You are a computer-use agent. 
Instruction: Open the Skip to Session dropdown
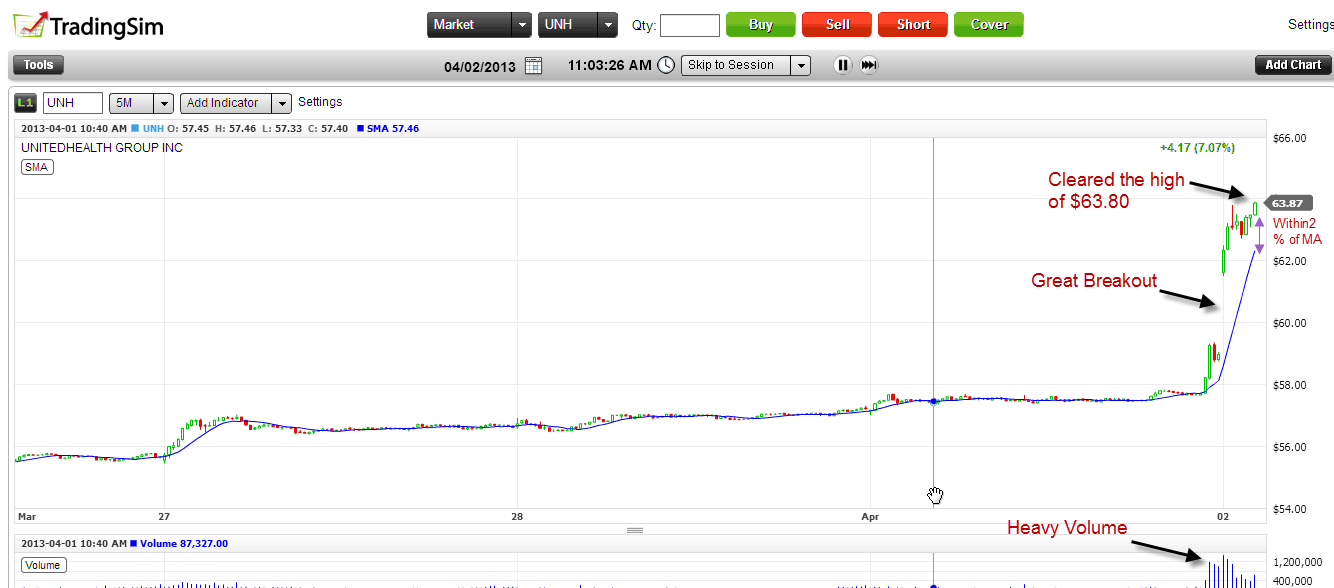745,65
